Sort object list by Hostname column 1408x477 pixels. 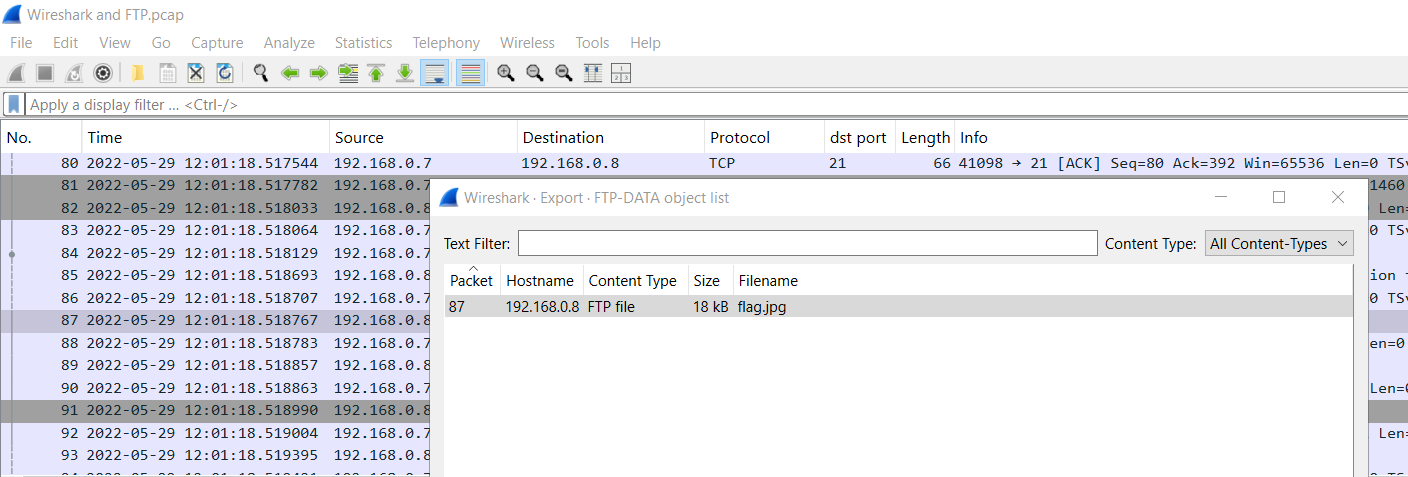[x=541, y=280]
